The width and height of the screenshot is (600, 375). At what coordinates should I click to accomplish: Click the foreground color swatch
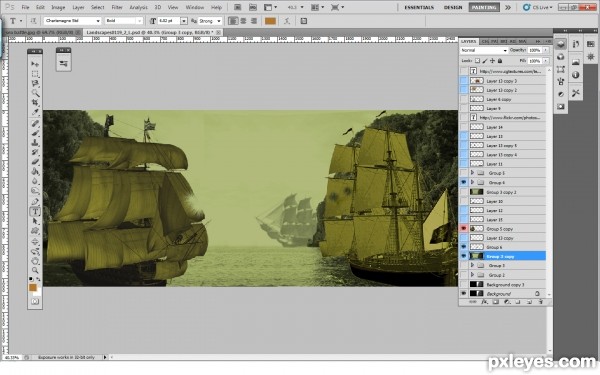pos(33,287)
